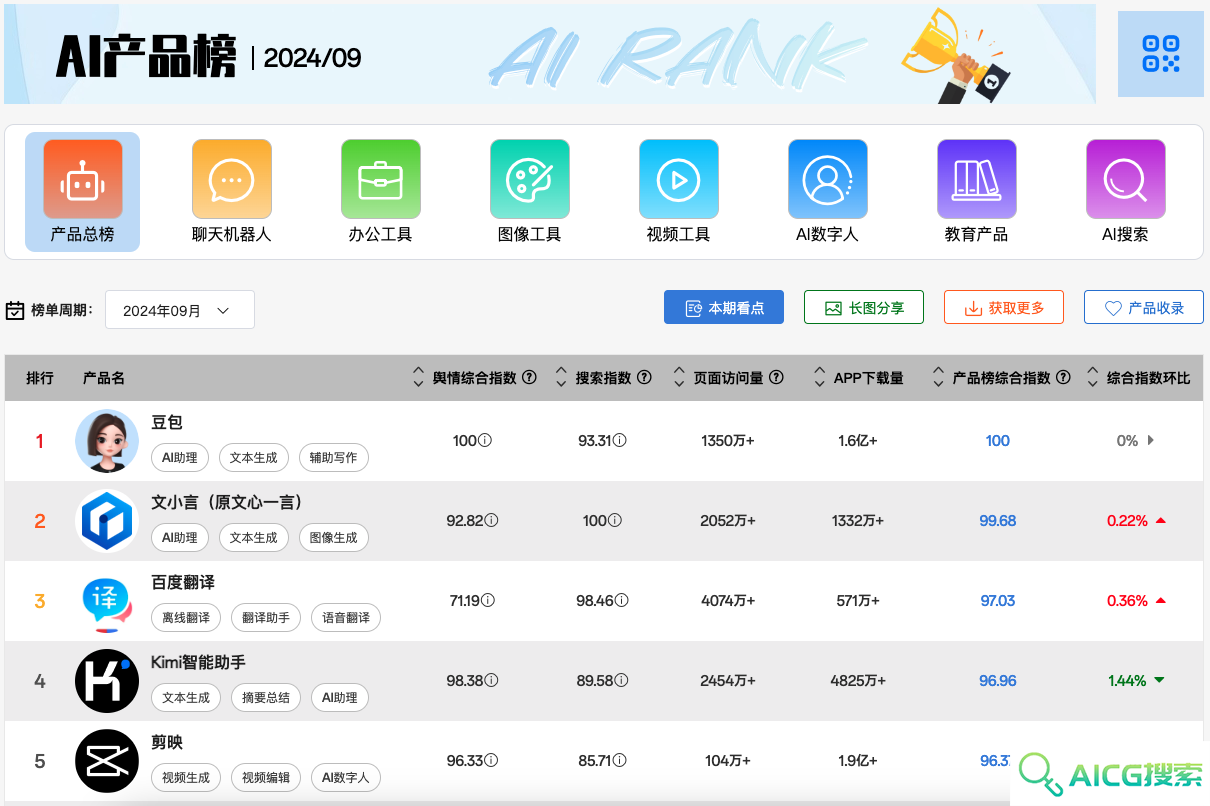Click info icon beside Kimi's 98.38 value
Screen dimensions: 1210x806
point(491,681)
